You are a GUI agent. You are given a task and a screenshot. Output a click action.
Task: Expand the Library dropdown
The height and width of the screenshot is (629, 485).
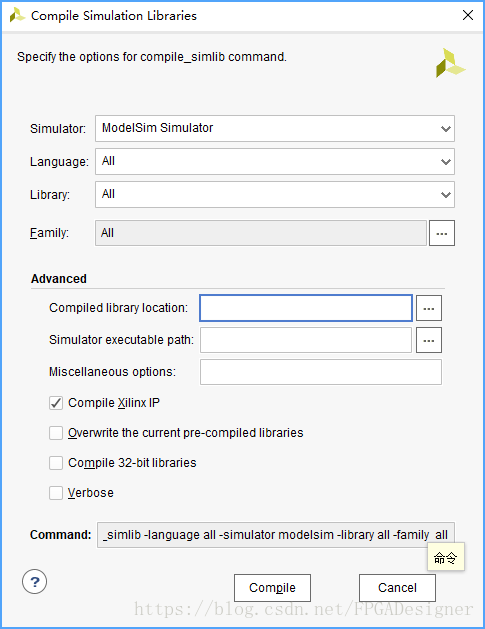275,194
